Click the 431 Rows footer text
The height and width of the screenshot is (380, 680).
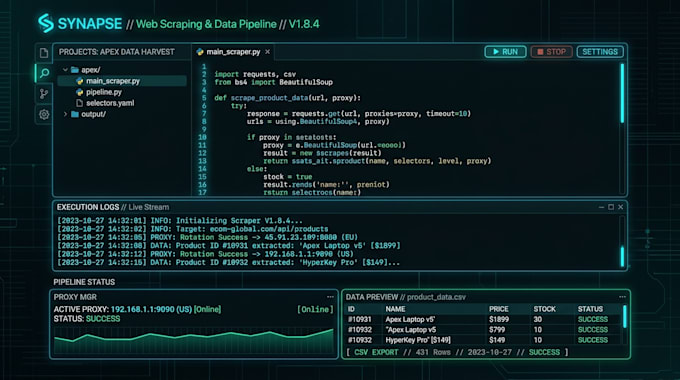pyautogui.click(x=433, y=352)
